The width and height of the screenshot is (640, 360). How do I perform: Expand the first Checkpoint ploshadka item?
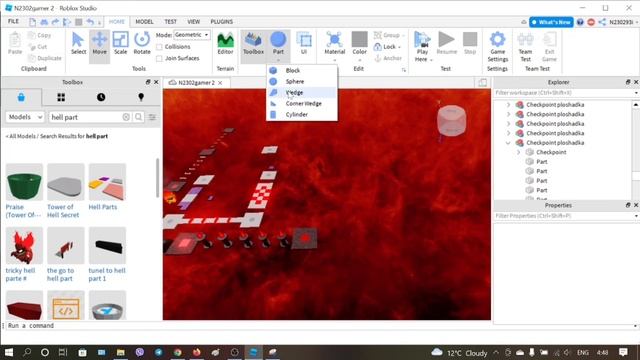click(508, 105)
